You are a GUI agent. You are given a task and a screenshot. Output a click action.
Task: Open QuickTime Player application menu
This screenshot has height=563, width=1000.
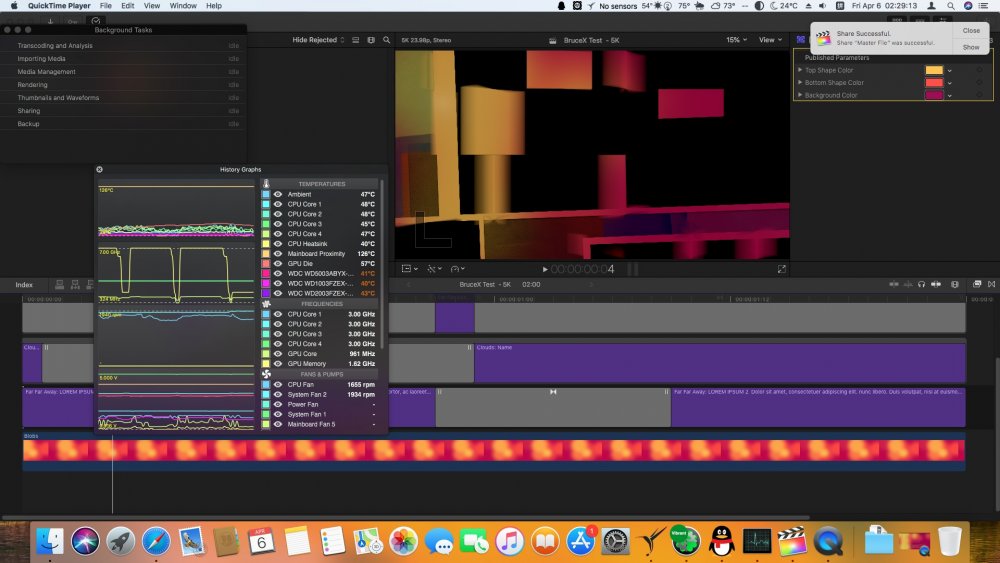[x=59, y=6]
